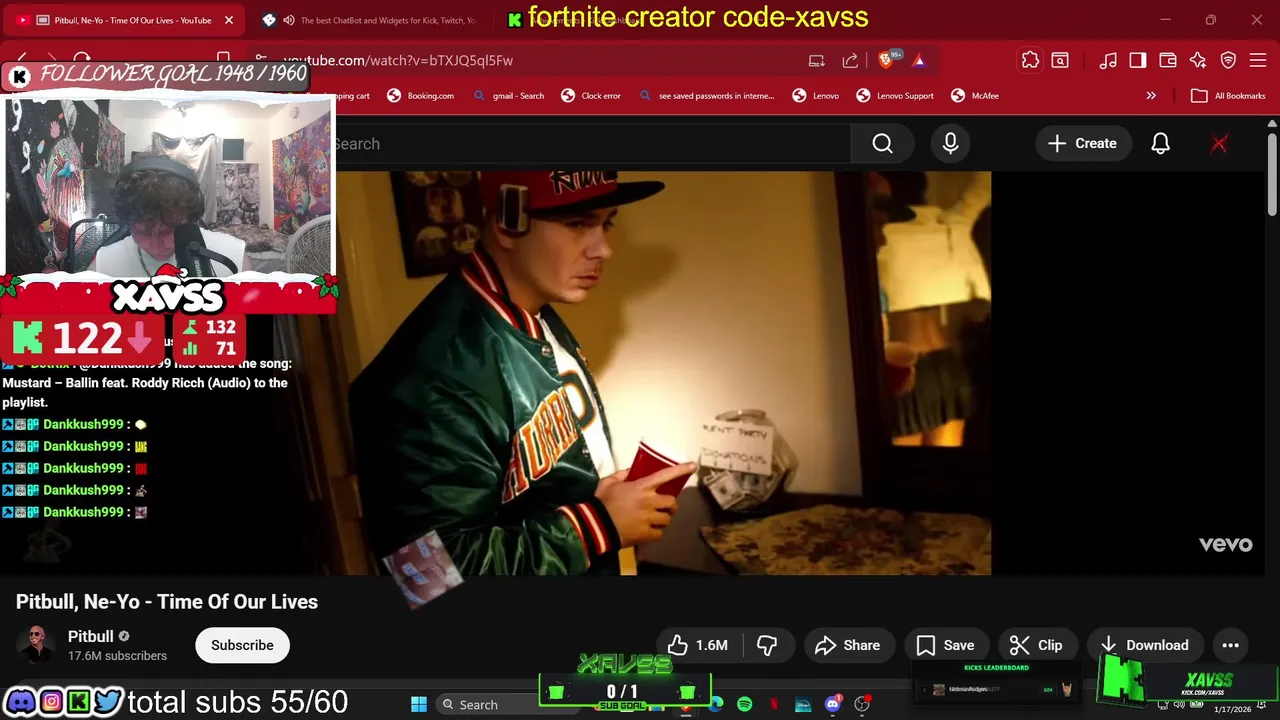This screenshot has width=1280, height=720.
Task: Open the tab search icon in toolbar
Action: 1060,60
